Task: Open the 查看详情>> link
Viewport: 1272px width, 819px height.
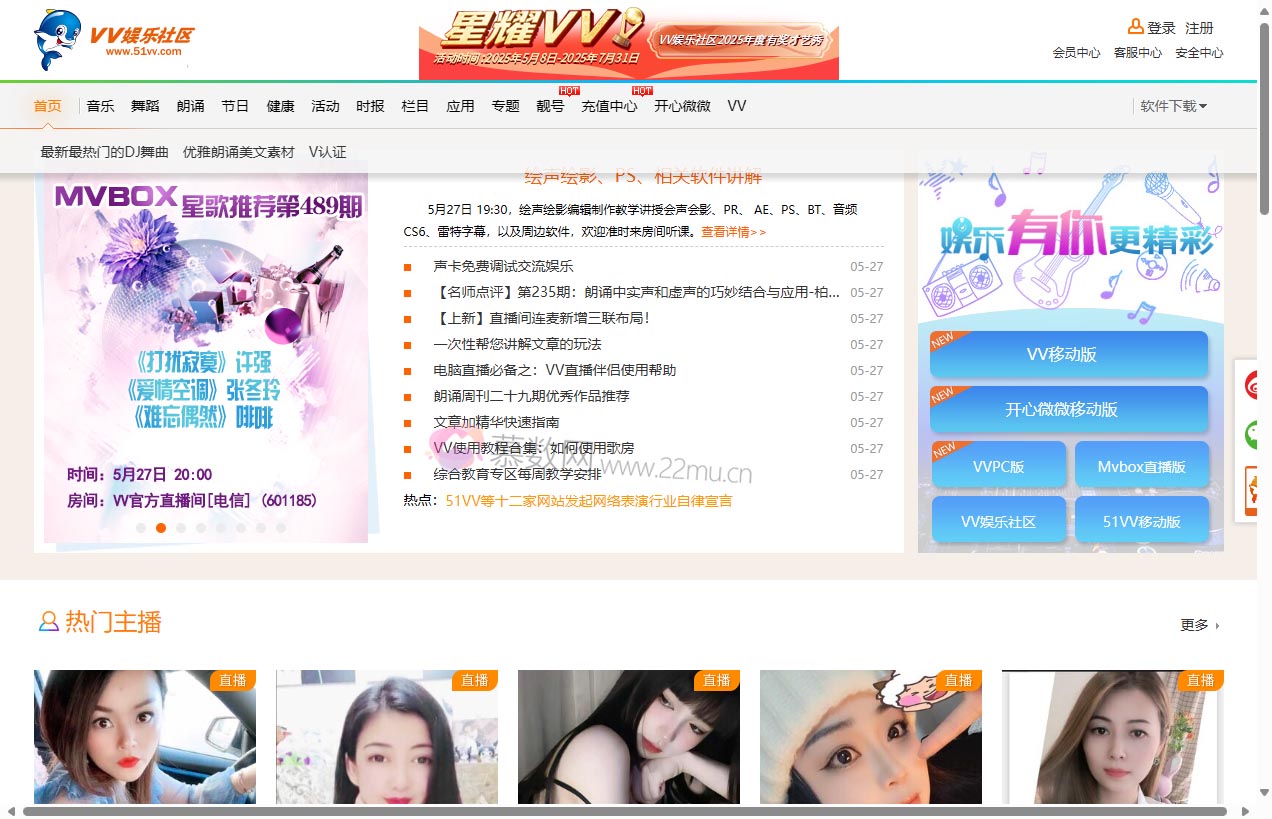Action: (731, 231)
